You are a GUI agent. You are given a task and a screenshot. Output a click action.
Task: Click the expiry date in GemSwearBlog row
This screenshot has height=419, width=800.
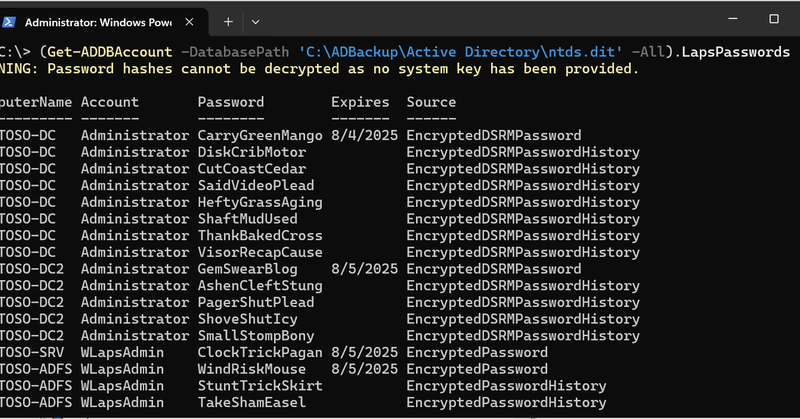364,269
